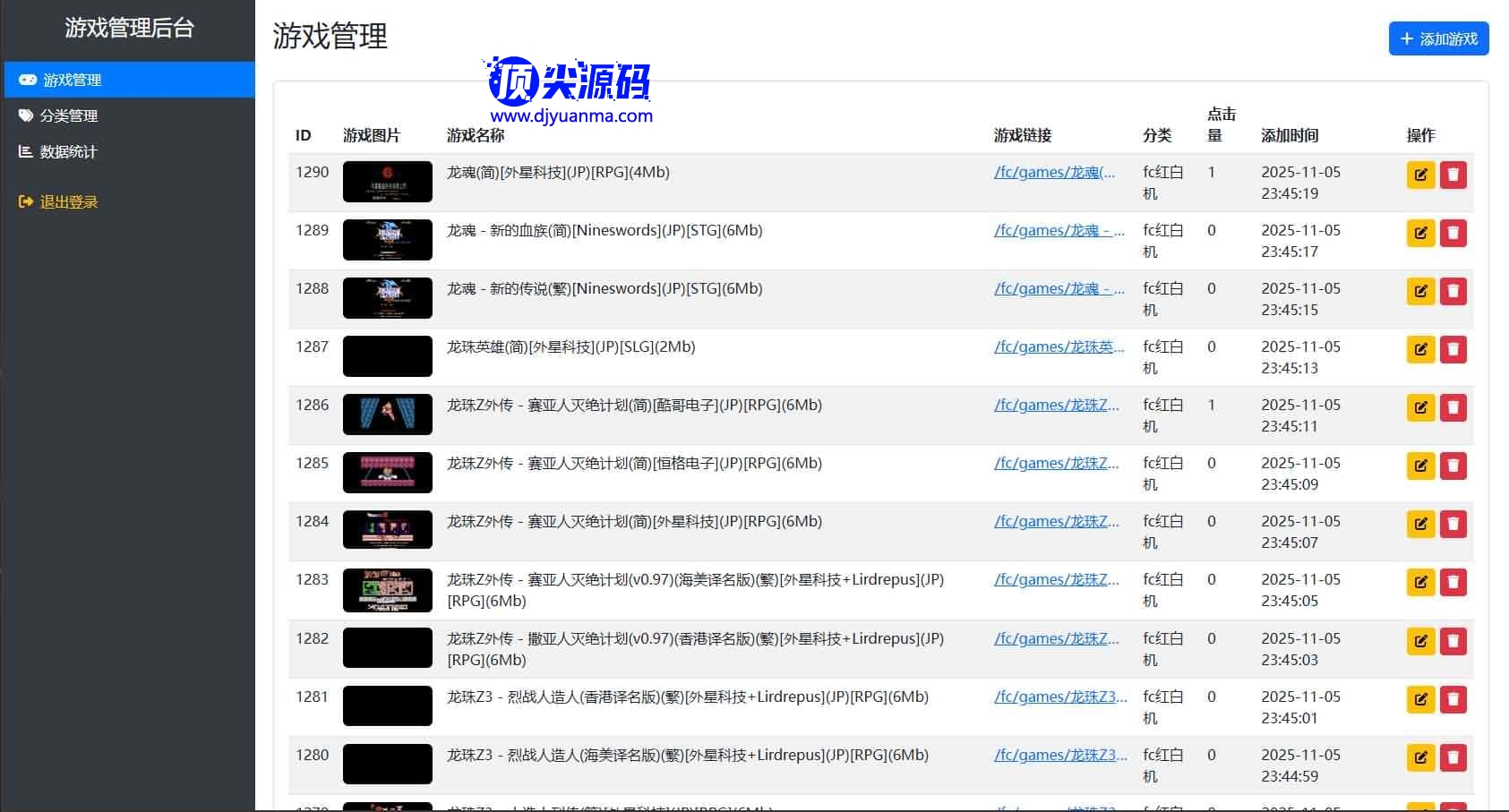
Task: Click edit icon for game 1282
Action: click(x=1420, y=641)
